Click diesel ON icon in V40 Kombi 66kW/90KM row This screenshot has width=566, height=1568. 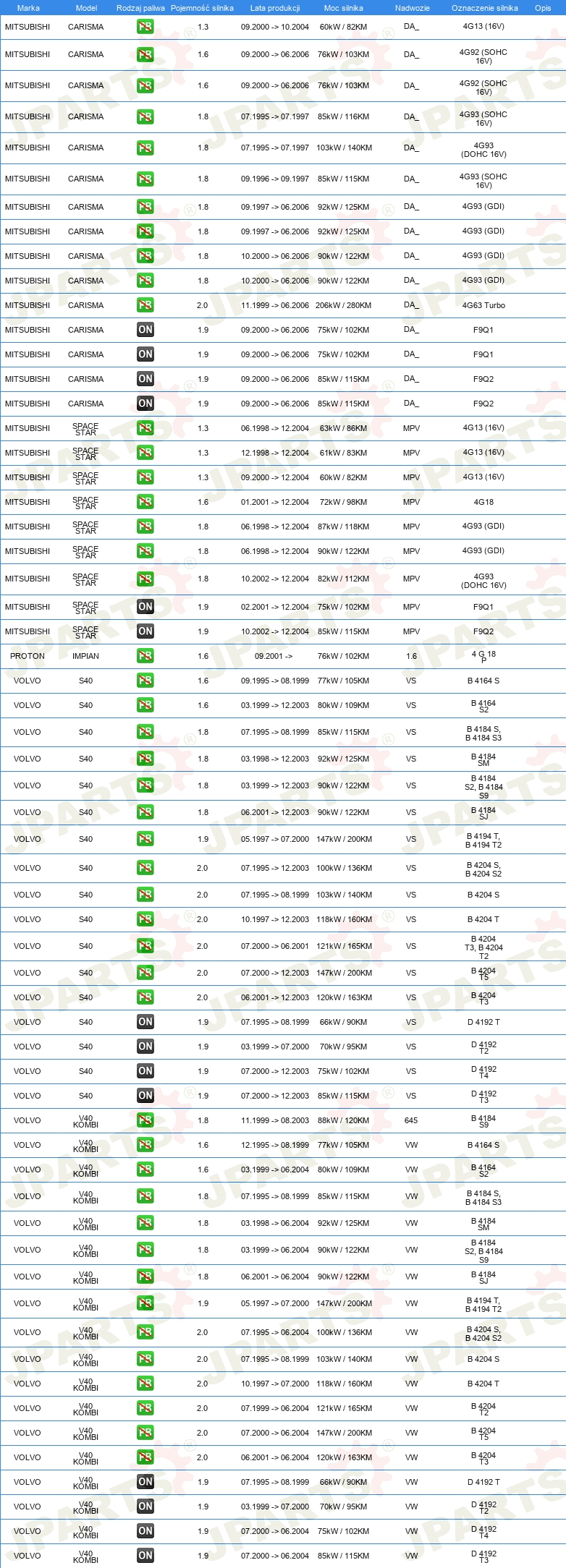pos(145,1482)
